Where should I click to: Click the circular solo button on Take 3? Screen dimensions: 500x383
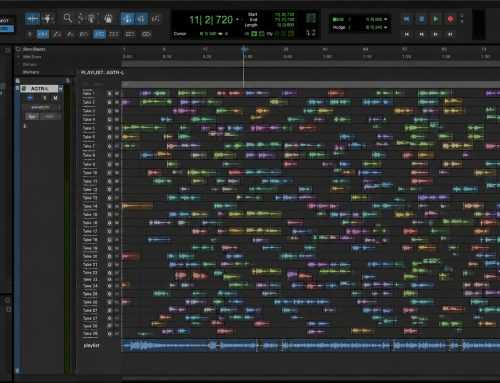click(109, 111)
